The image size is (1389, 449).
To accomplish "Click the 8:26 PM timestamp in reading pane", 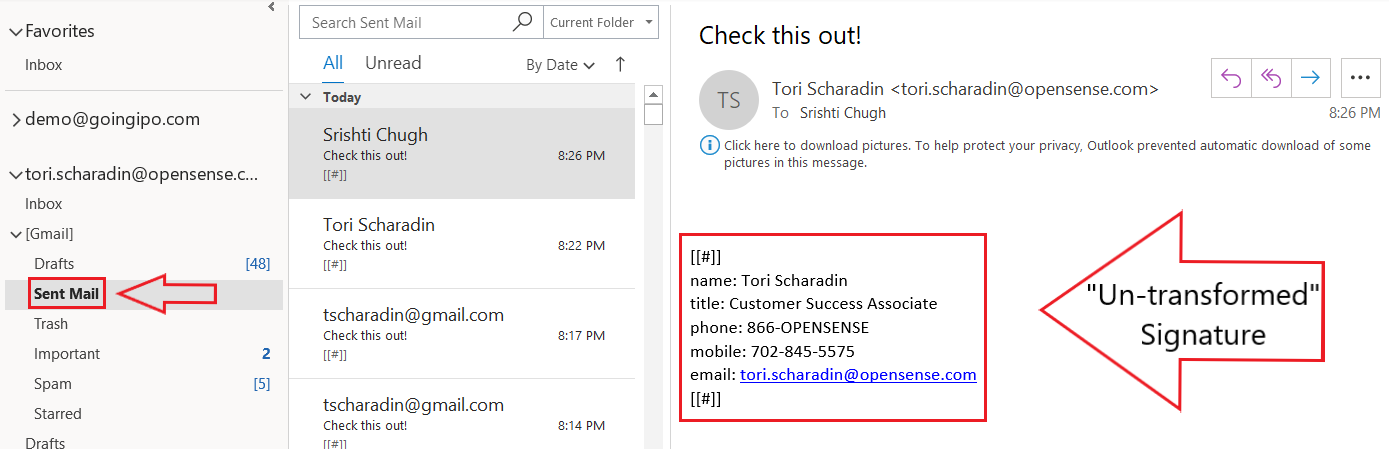I will click(x=1355, y=113).
